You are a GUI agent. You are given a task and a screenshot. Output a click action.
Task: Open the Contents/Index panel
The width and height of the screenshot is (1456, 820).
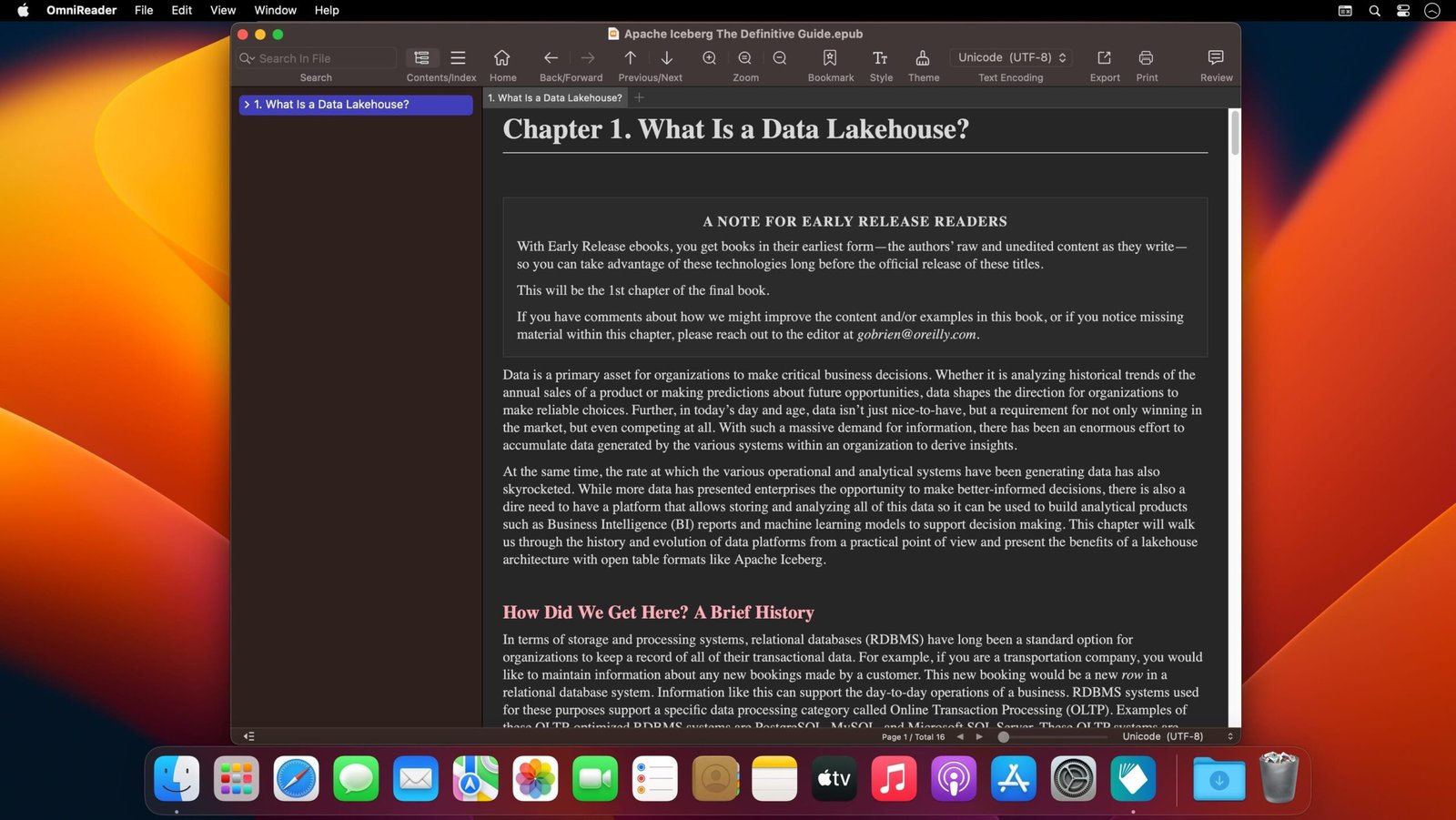point(421,57)
